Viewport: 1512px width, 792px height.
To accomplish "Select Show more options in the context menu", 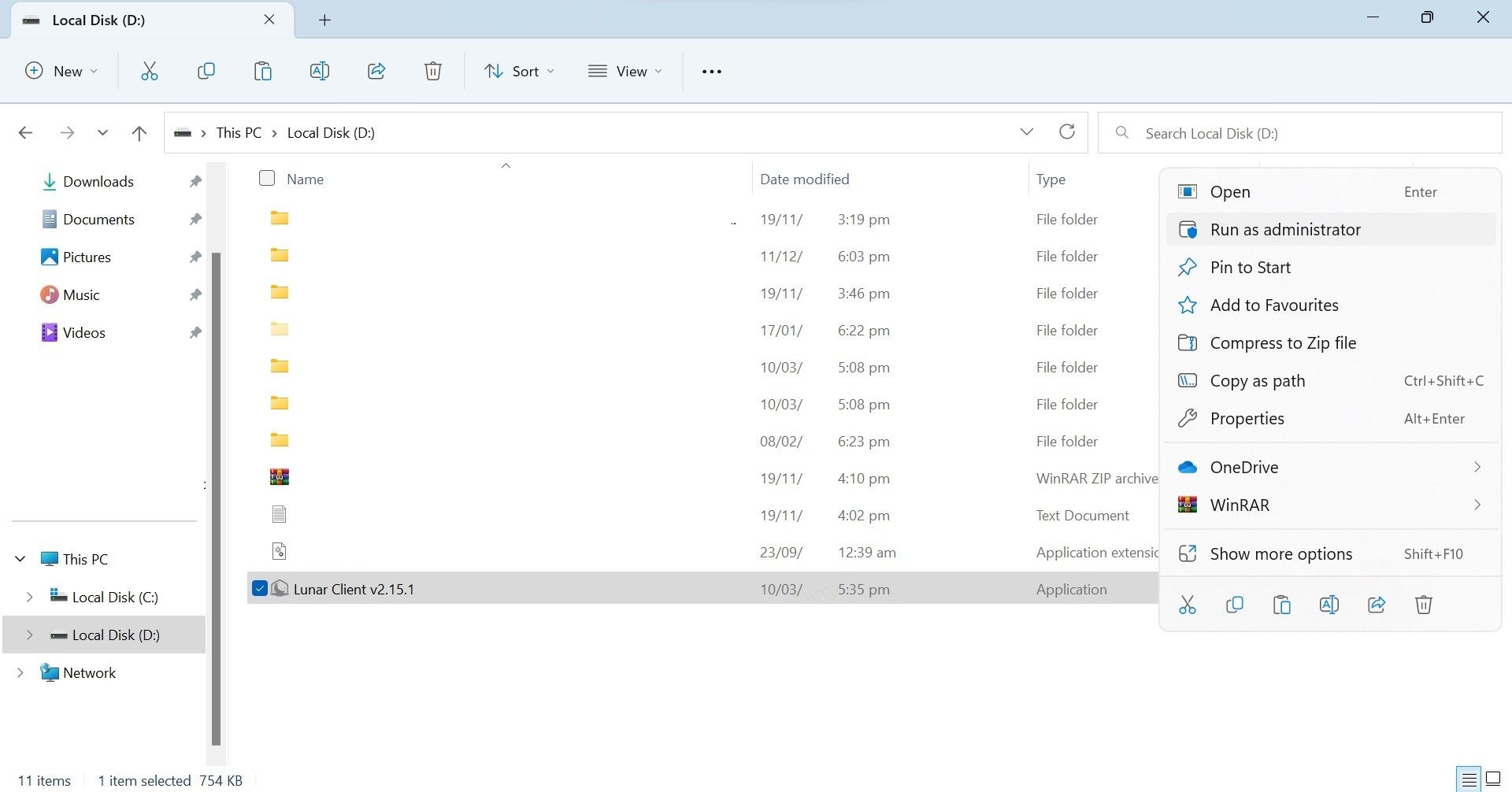I will pyautogui.click(x=1280, y=554).
